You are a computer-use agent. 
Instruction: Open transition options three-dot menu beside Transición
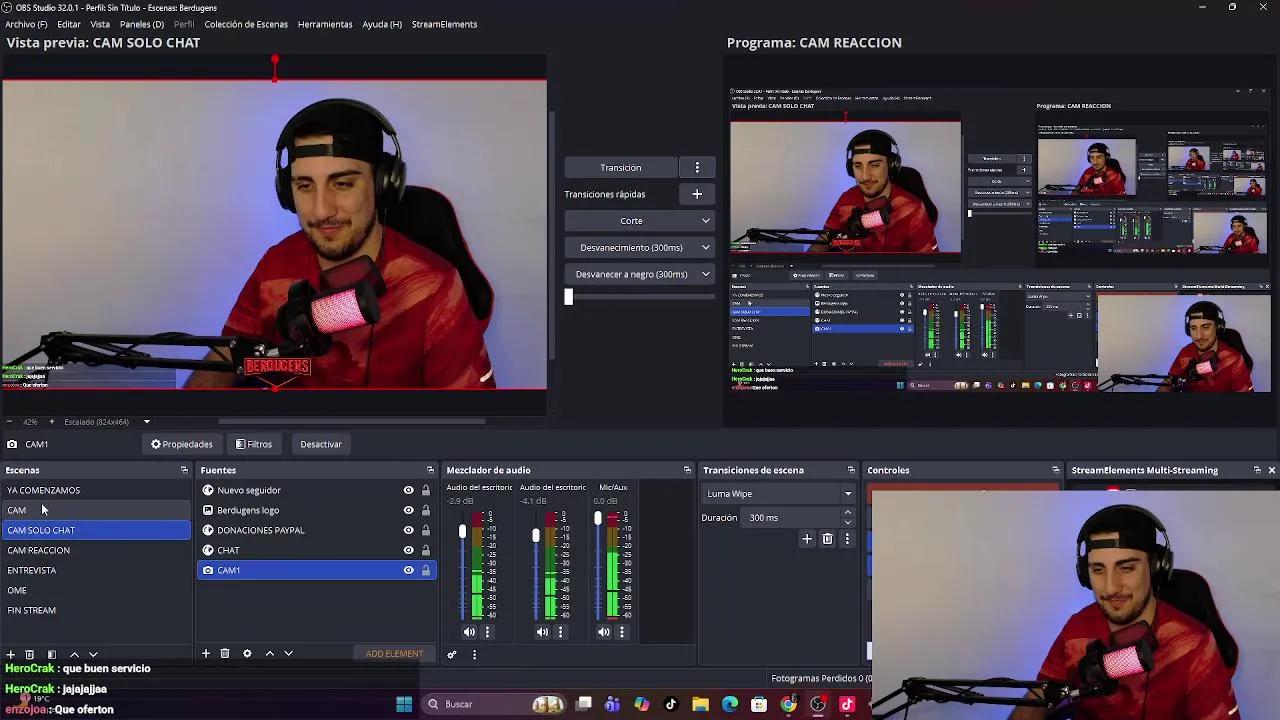[697, 168]
